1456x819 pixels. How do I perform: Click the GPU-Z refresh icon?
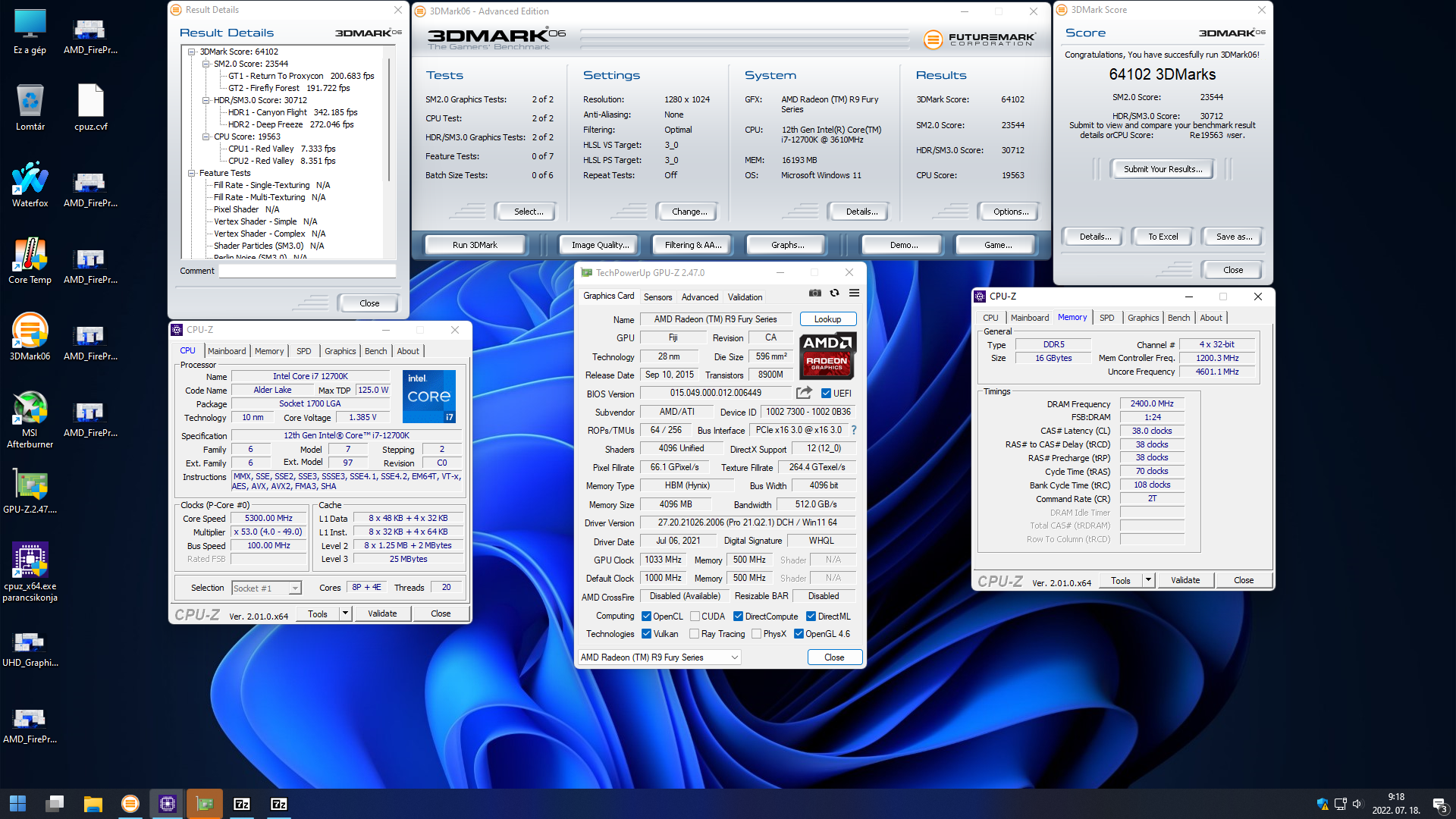click(x=834, y=293)
